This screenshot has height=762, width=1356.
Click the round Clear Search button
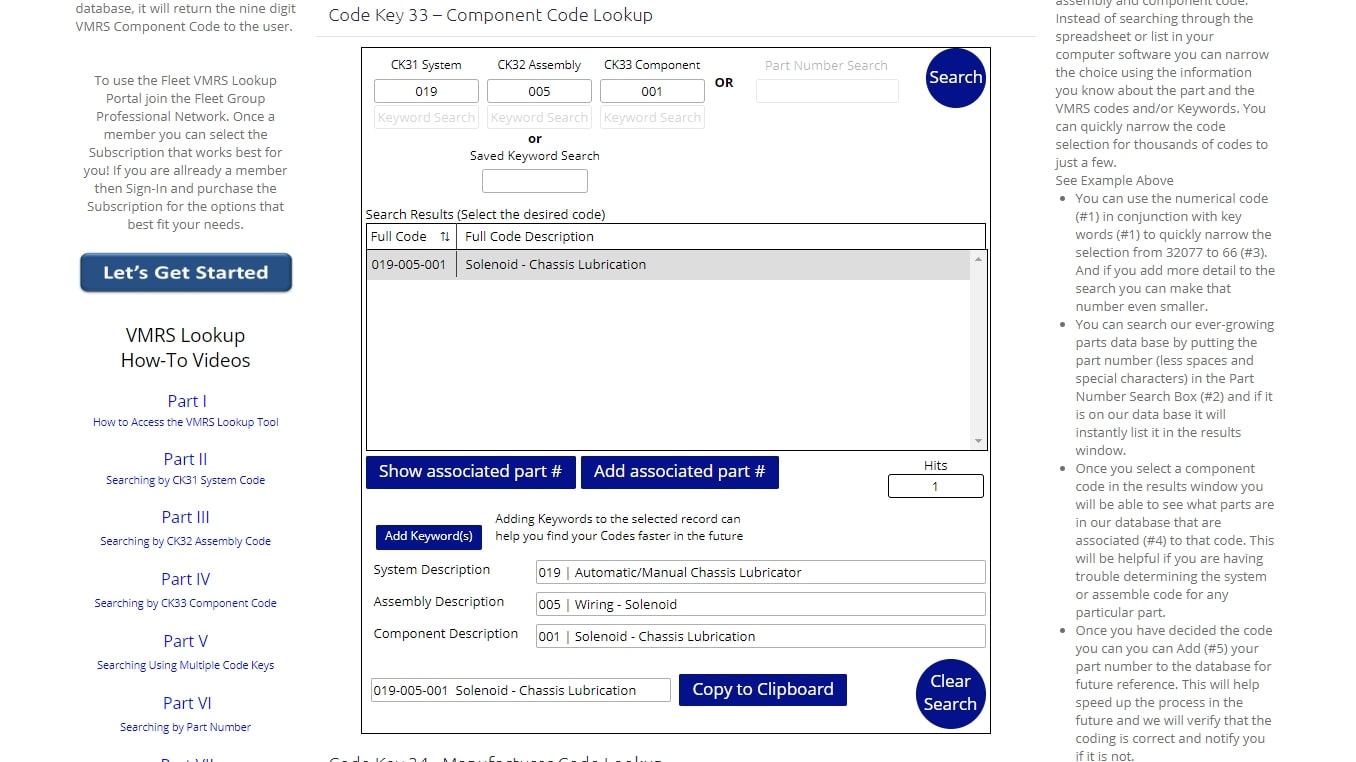click(x=950, y=693)
